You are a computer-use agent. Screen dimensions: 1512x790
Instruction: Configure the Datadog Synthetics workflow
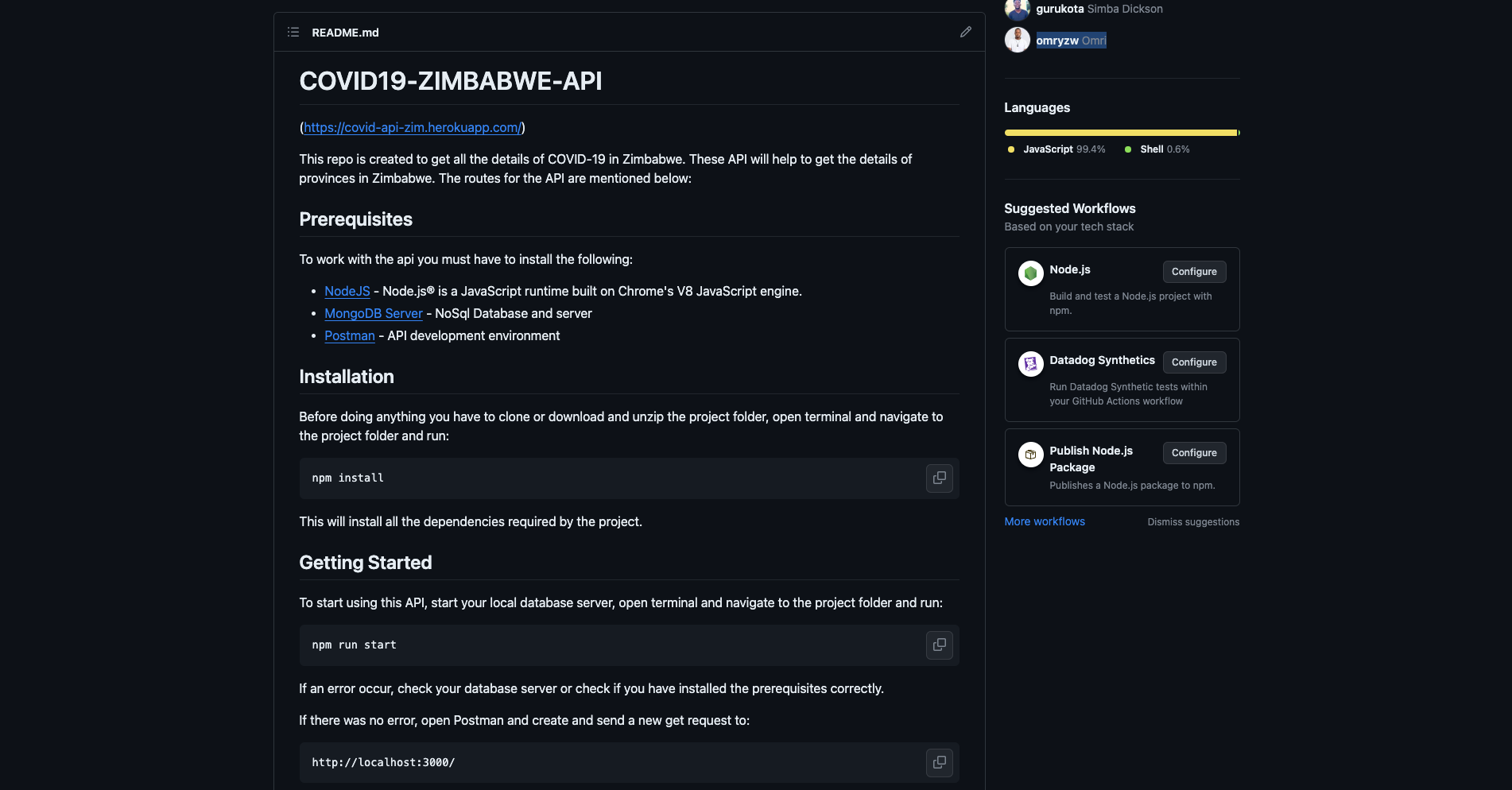[x=1194, y=362]
